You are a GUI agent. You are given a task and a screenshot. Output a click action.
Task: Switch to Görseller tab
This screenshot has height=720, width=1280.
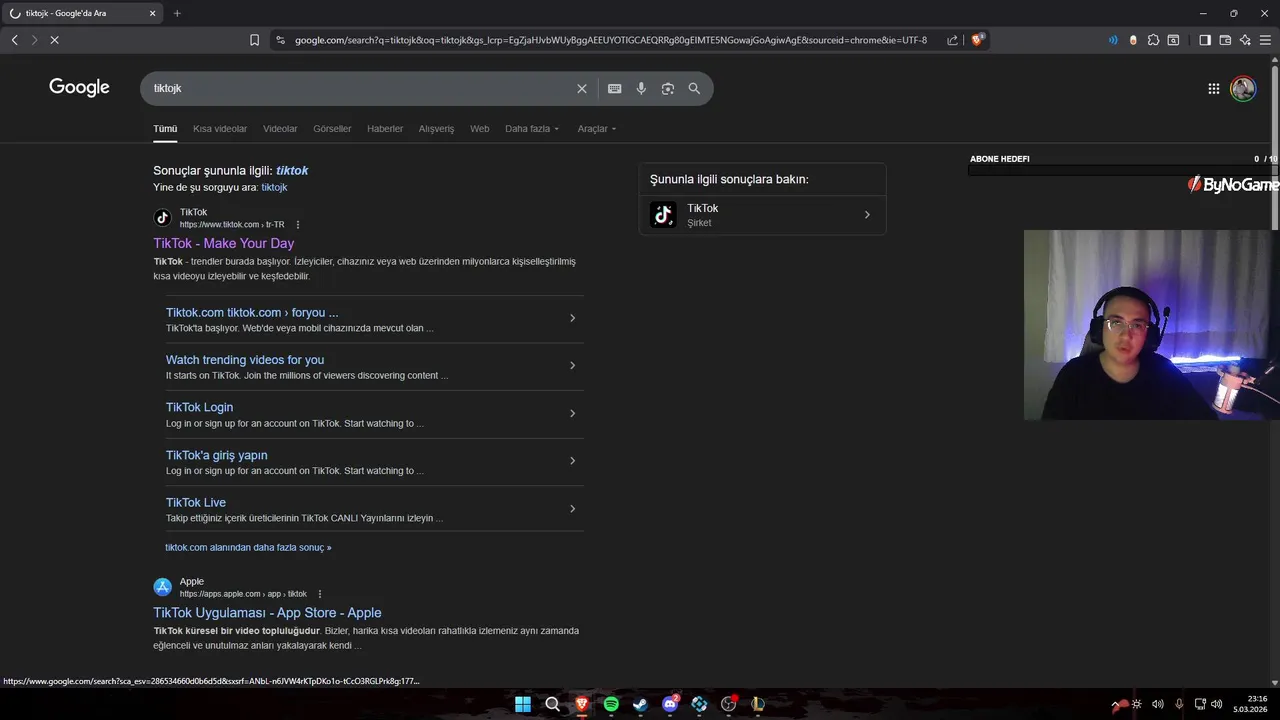tap(332, 129)
